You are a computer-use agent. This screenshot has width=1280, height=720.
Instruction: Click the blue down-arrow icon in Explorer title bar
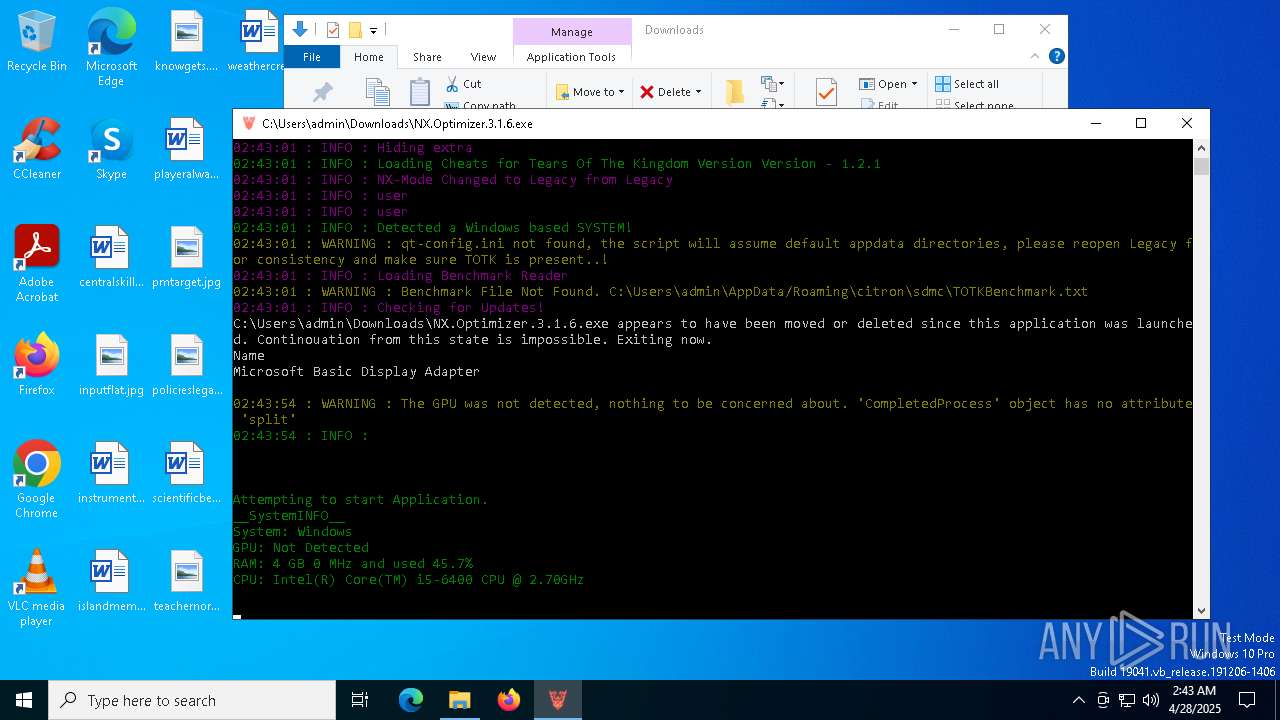[299, 30]
